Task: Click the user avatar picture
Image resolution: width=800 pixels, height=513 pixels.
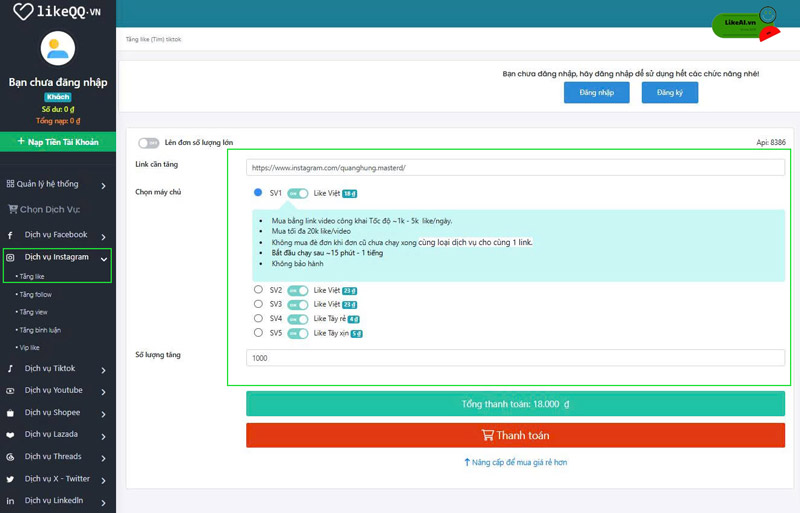Action: coord(58,48)
